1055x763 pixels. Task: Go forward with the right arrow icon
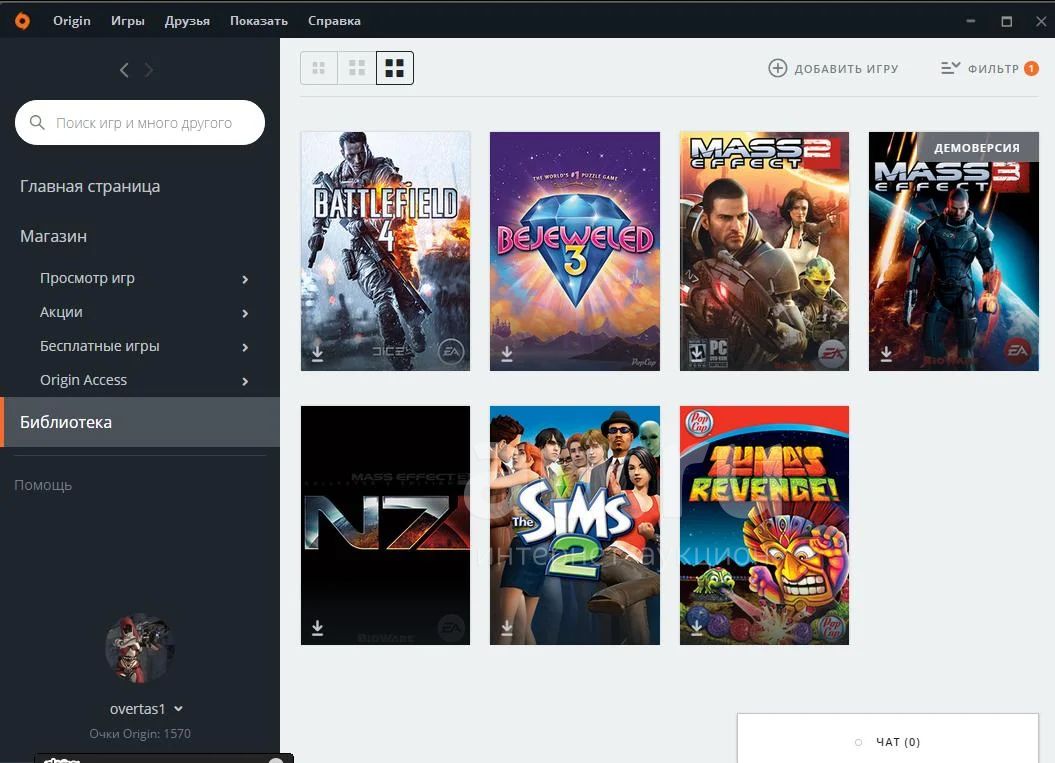pos(149,70)
